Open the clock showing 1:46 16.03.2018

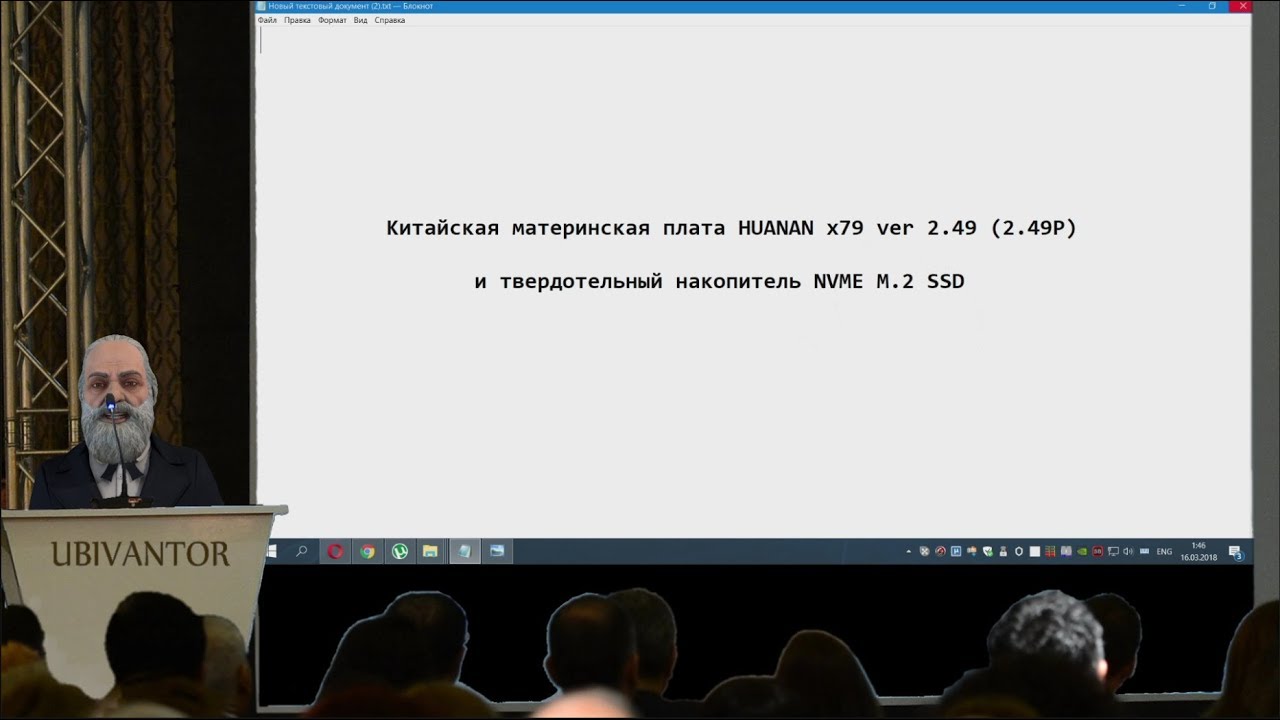(1198, 551)
